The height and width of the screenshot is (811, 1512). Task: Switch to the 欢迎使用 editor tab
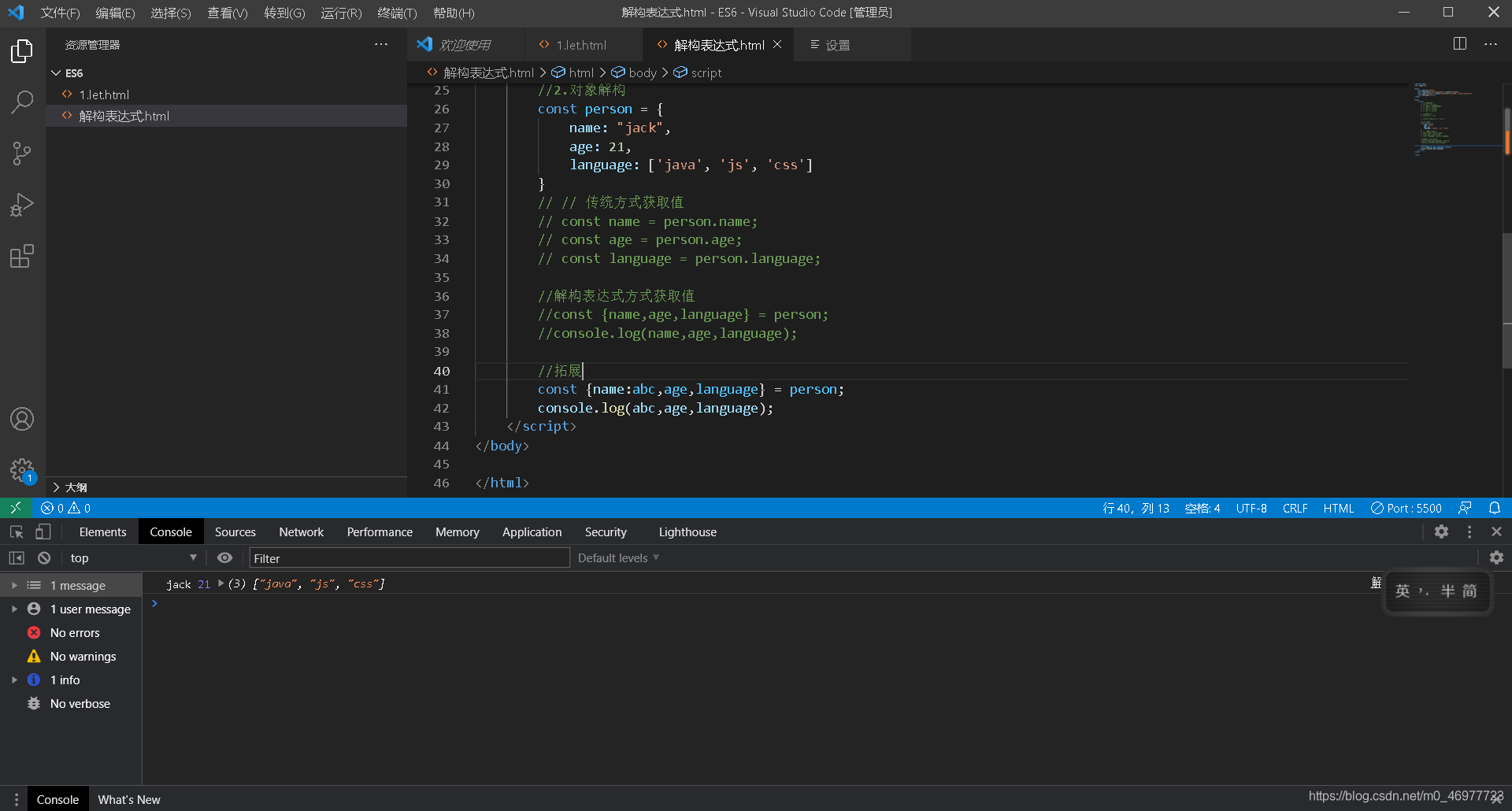[465, 45]
